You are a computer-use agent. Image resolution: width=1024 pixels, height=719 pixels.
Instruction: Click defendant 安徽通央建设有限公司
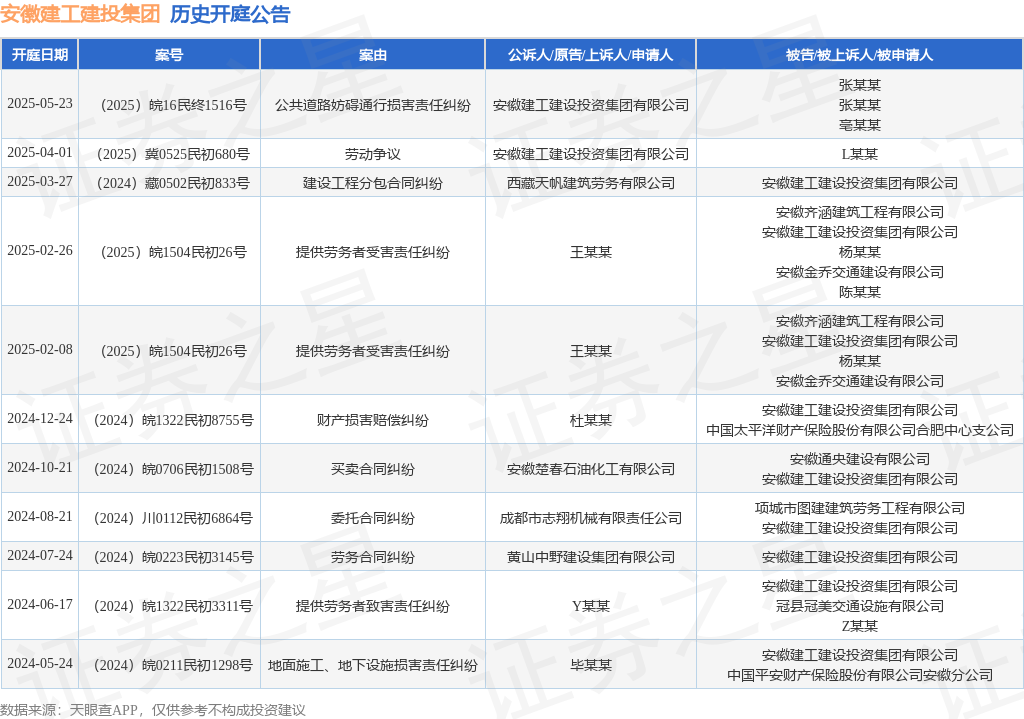859,459
